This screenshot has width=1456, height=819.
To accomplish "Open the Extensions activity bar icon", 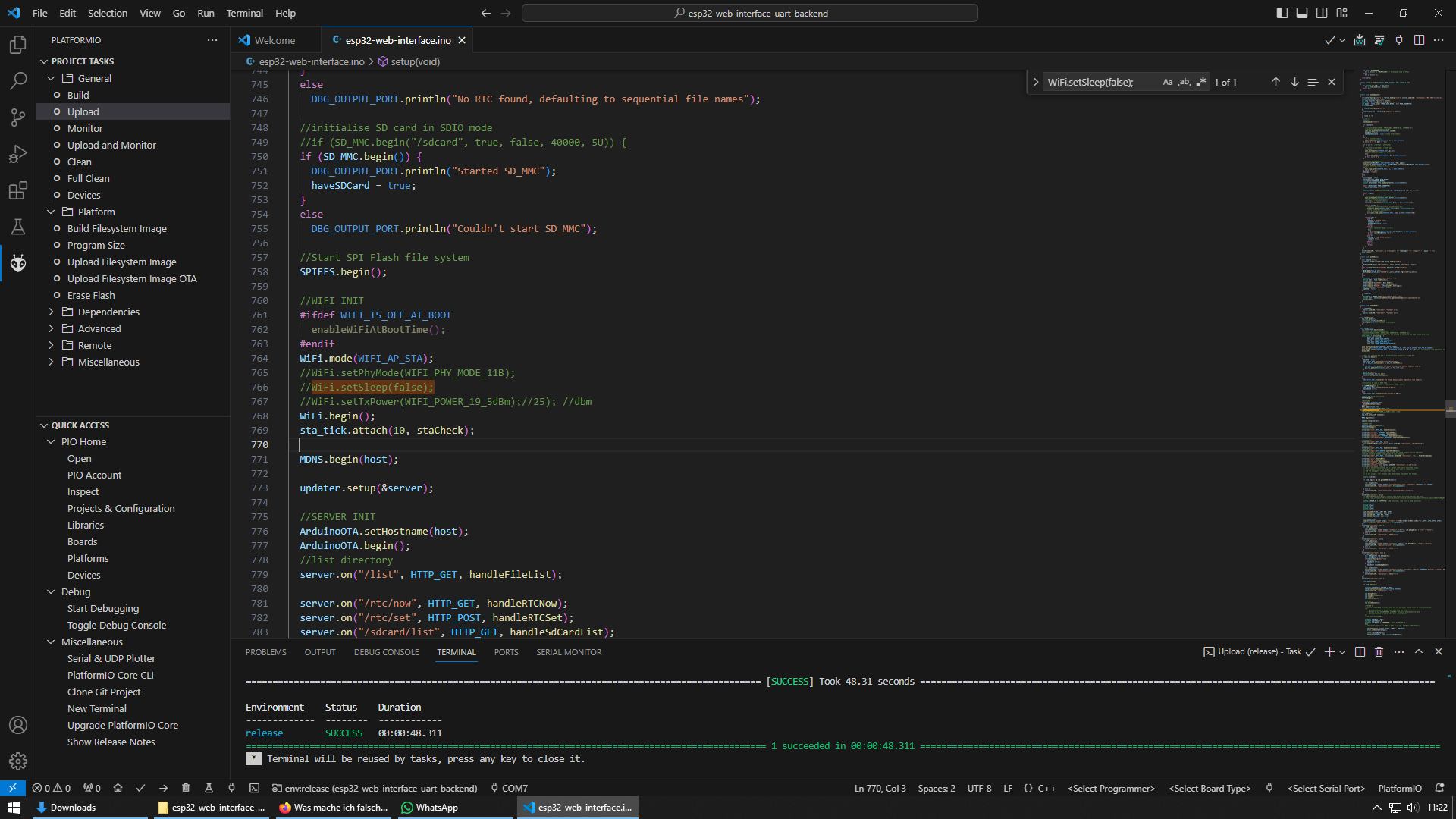I will [x=18, y=190].
